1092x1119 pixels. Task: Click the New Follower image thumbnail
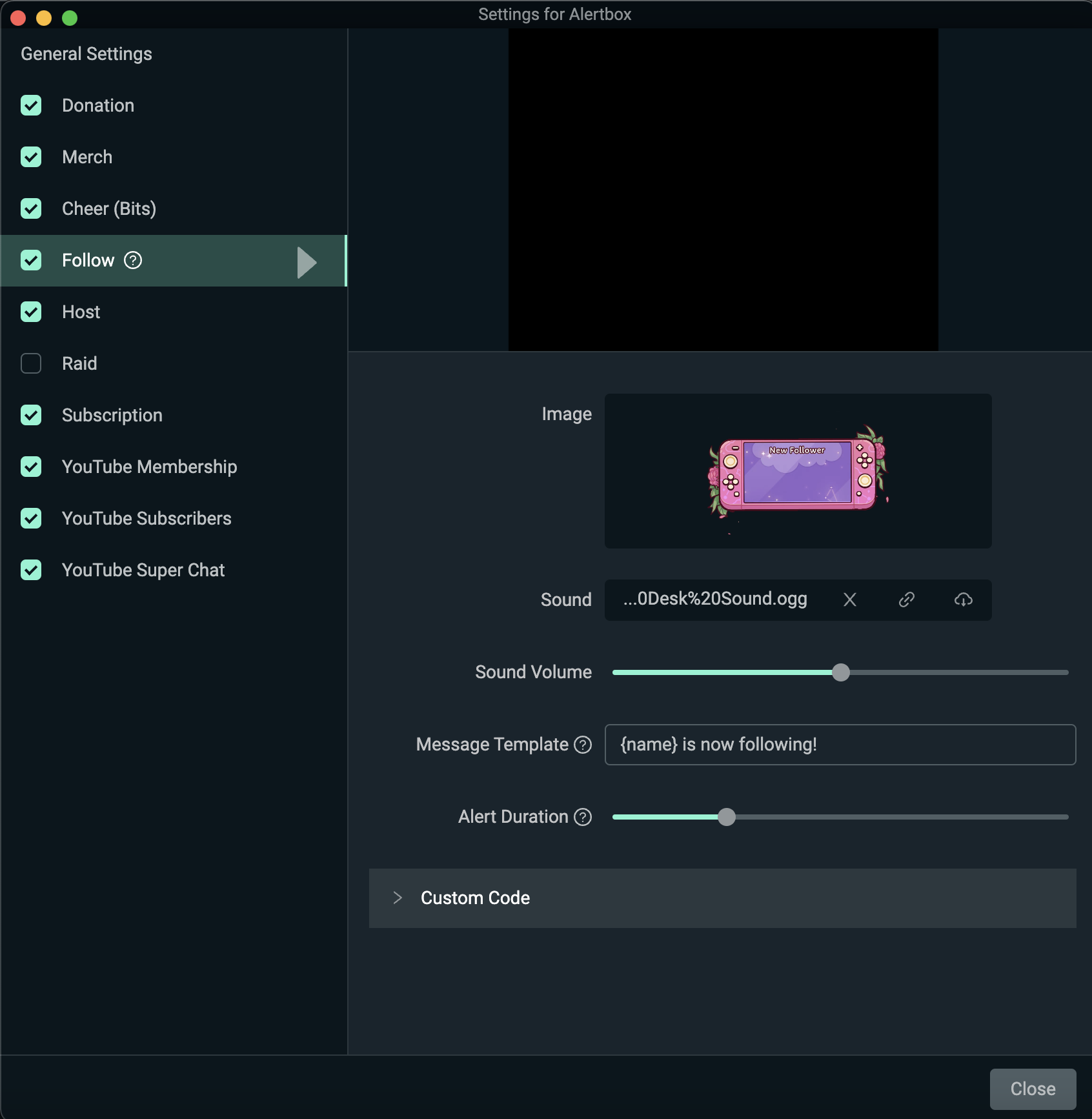tap(798, 471)
